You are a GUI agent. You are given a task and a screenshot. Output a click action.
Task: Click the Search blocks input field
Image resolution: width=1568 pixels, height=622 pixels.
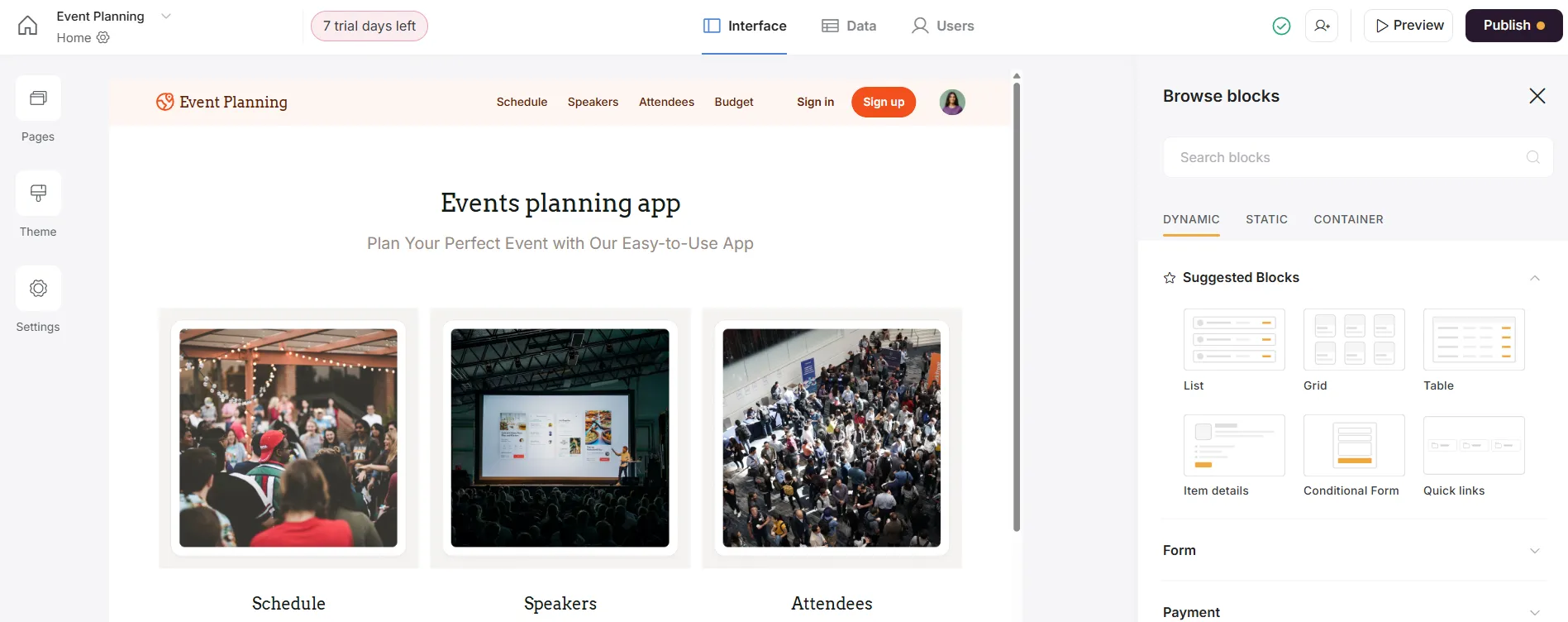point(1349,157)
